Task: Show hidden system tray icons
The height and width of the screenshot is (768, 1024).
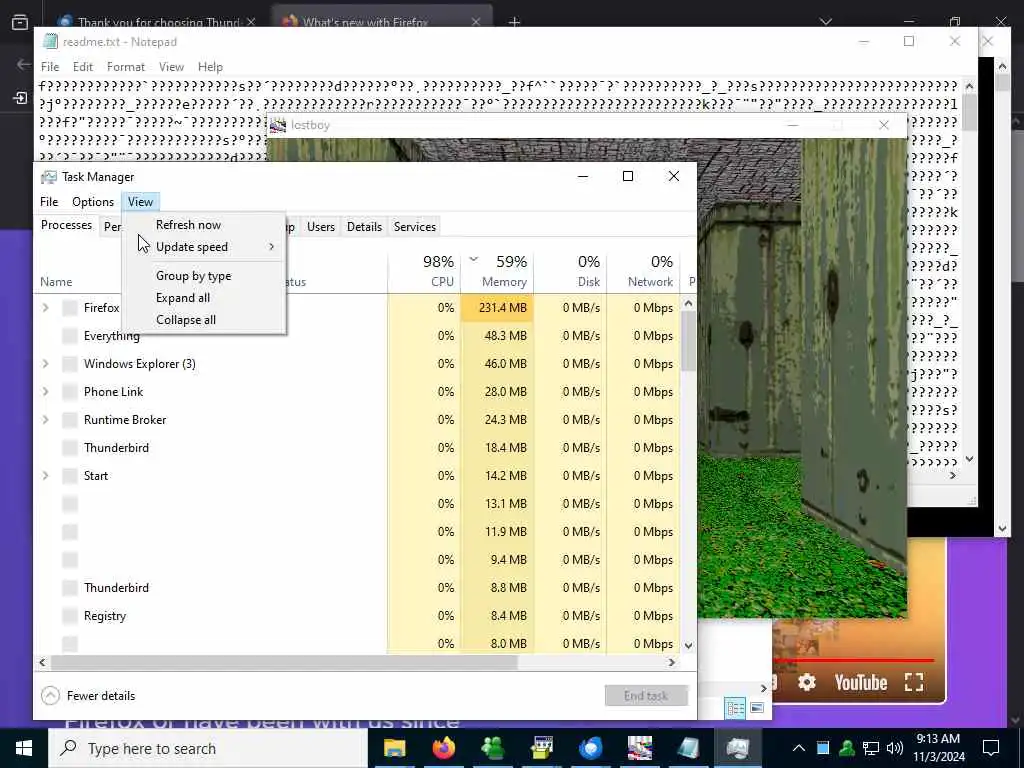Action: [x=799, y=748]
